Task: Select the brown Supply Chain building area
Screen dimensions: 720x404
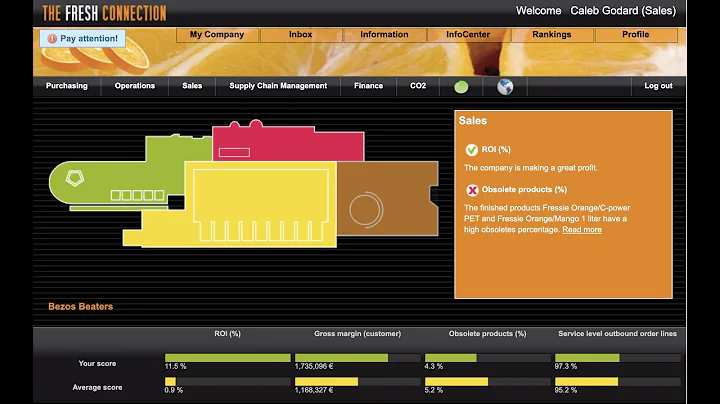Action: (x=388, y=198)
